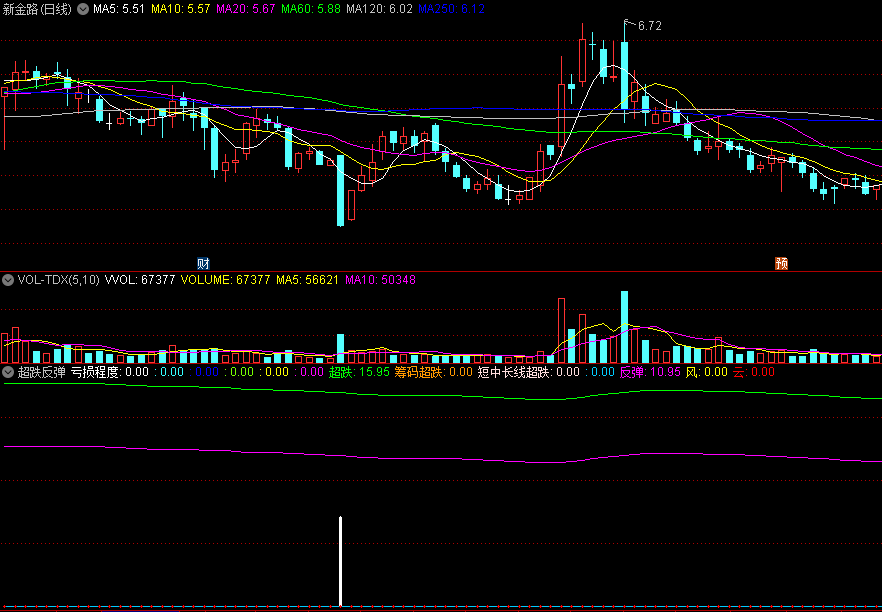
Task: Click the red 云: 0.00 value
Action: [754, 372]
